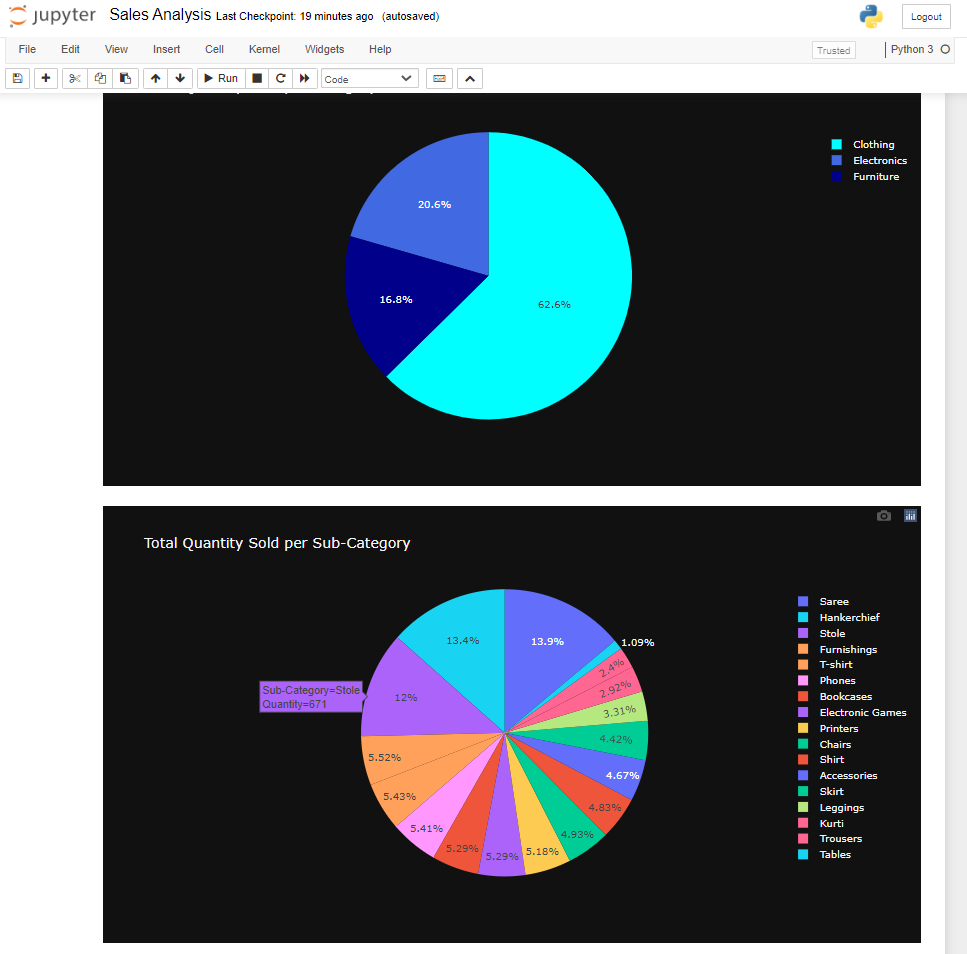The width and height of the screenshot is (967, 954).
Task: Click the 16.8% Furniture pie slice
Action: coord(396,299)
